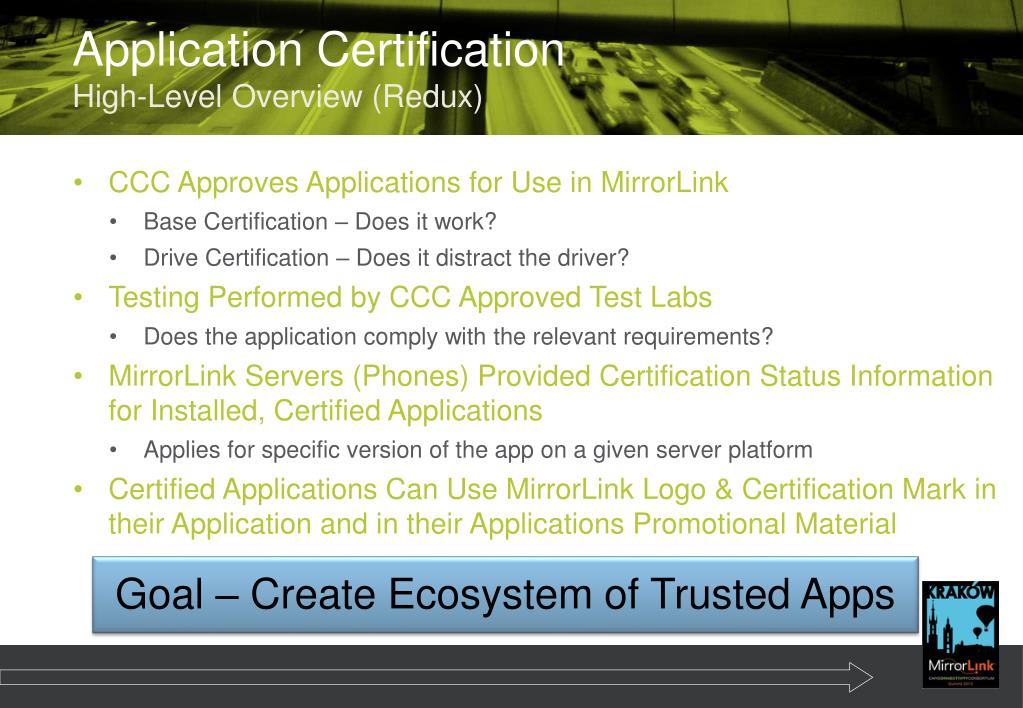
Task: Select the High-Level Overview (Redux) subtitle
Action: click(278, 97)
